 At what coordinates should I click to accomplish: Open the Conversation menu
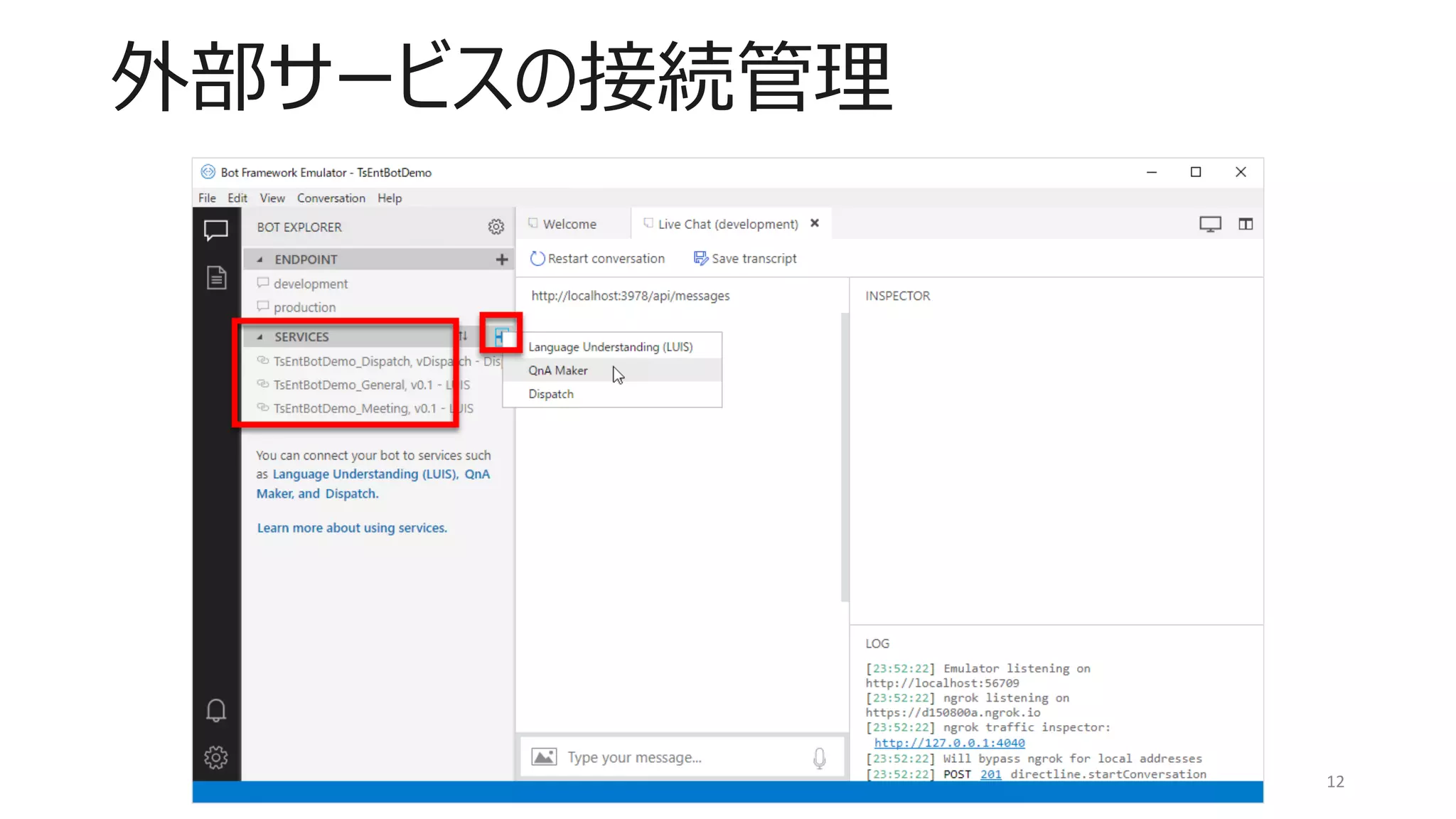pos(331,198)
